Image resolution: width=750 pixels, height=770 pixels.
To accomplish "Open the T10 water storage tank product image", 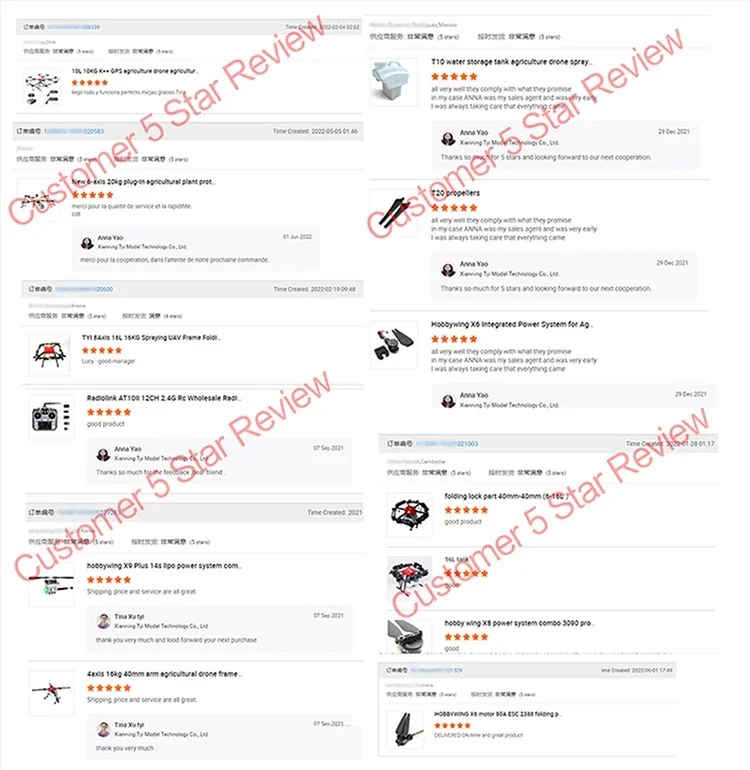I will 393,82.
